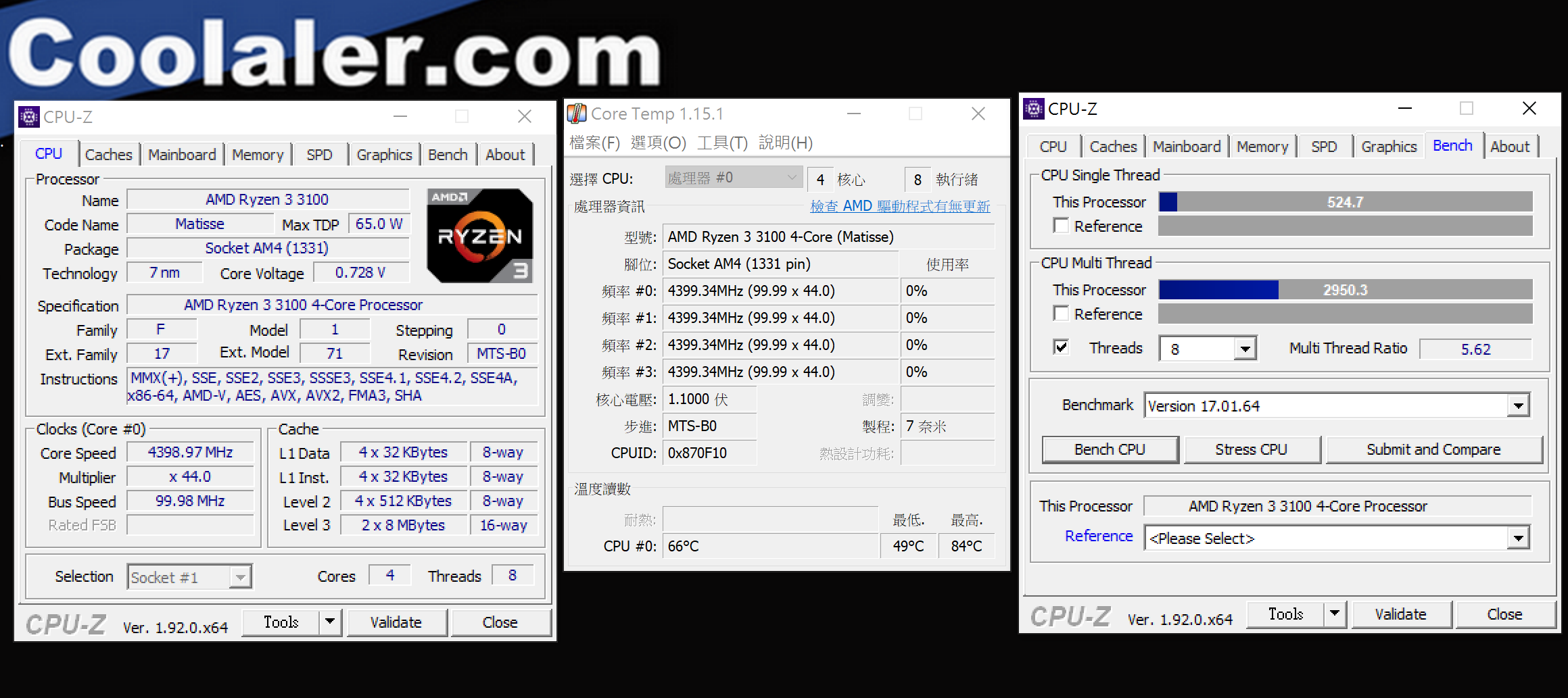
Task: Click Submit and Compare button
Action: (x=1433, y=449)
